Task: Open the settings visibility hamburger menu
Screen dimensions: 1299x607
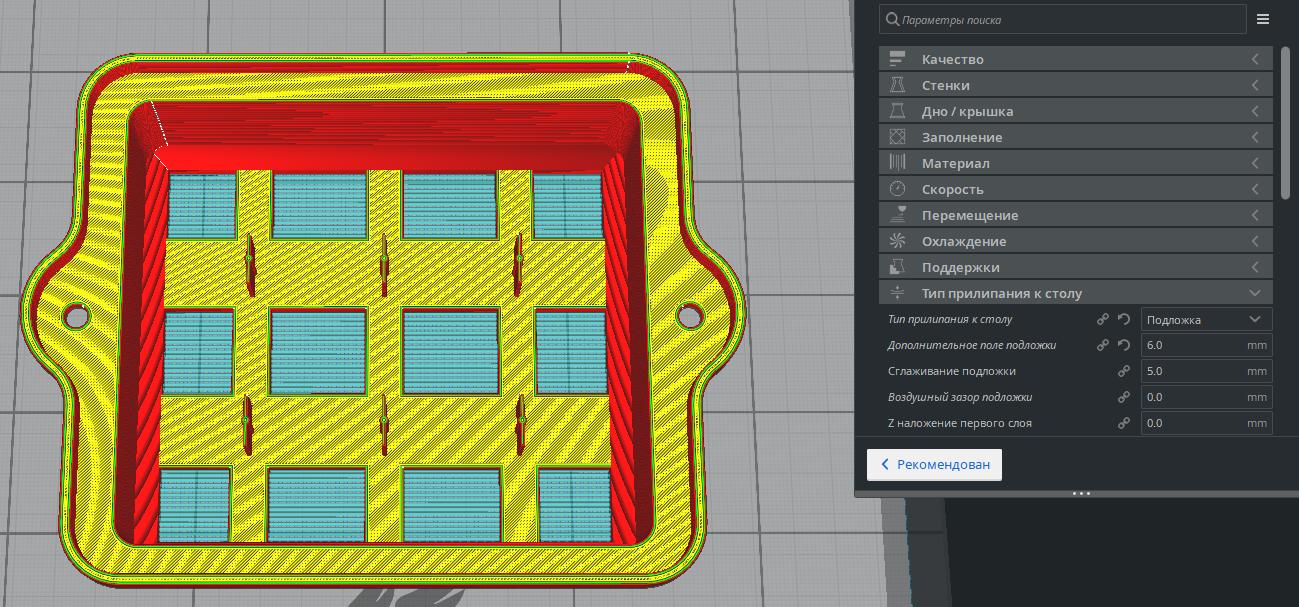Action: click(x=1263, y=19)
